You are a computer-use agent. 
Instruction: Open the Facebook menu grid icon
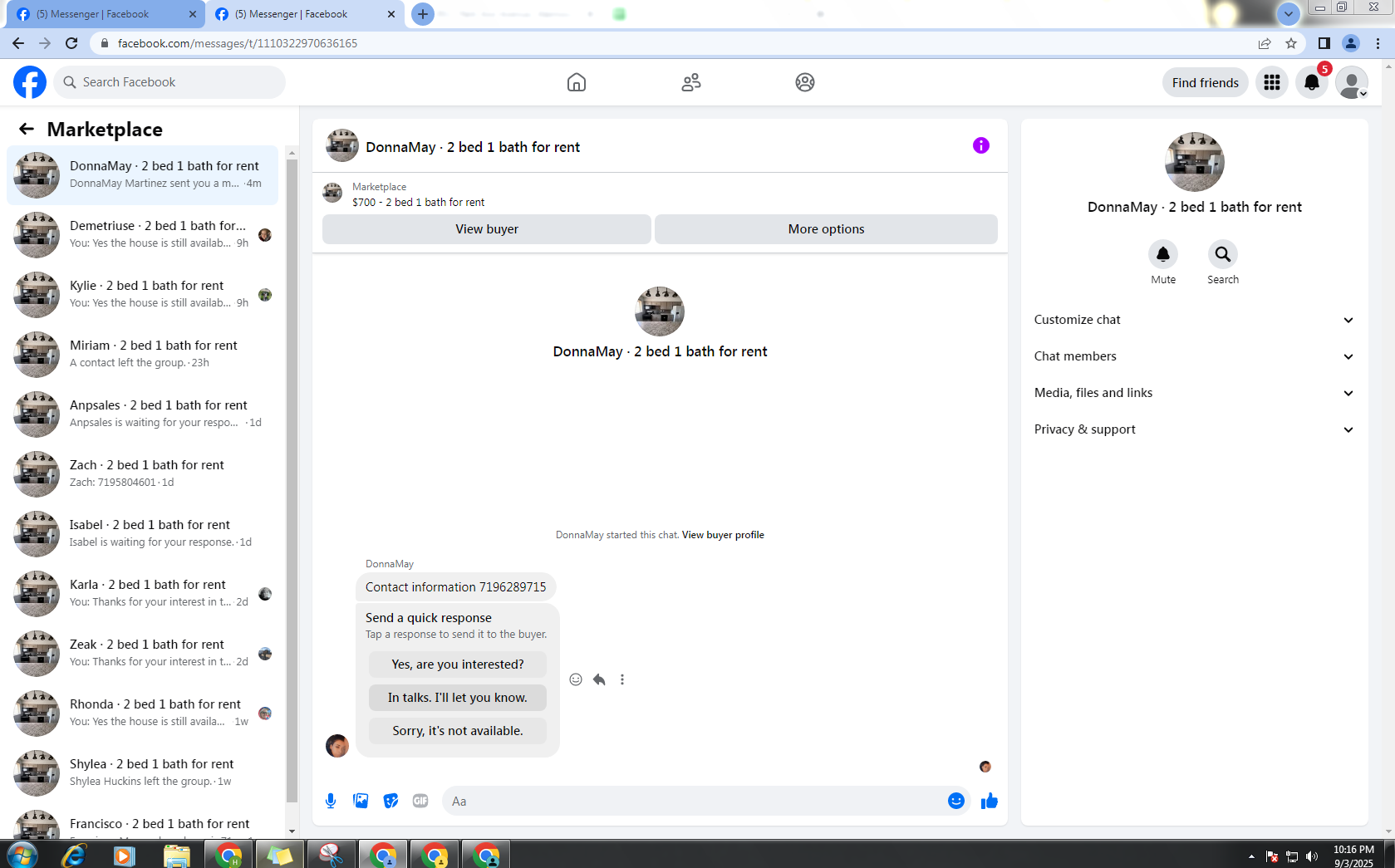point(1272,82)
